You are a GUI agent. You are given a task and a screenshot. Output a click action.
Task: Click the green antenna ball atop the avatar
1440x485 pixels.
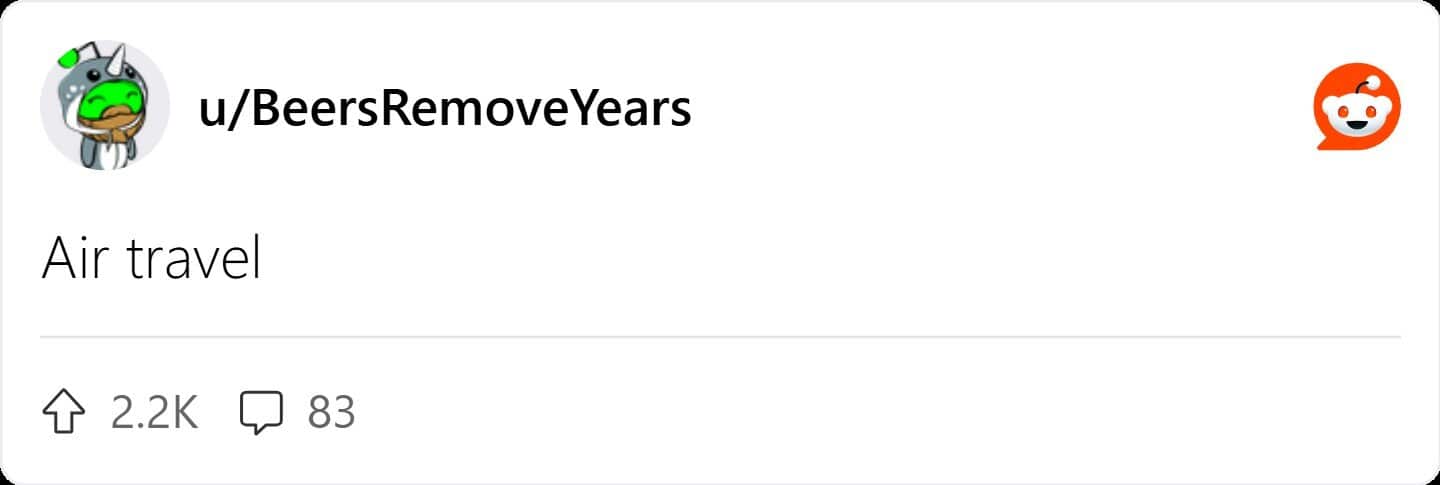(68, 55)
